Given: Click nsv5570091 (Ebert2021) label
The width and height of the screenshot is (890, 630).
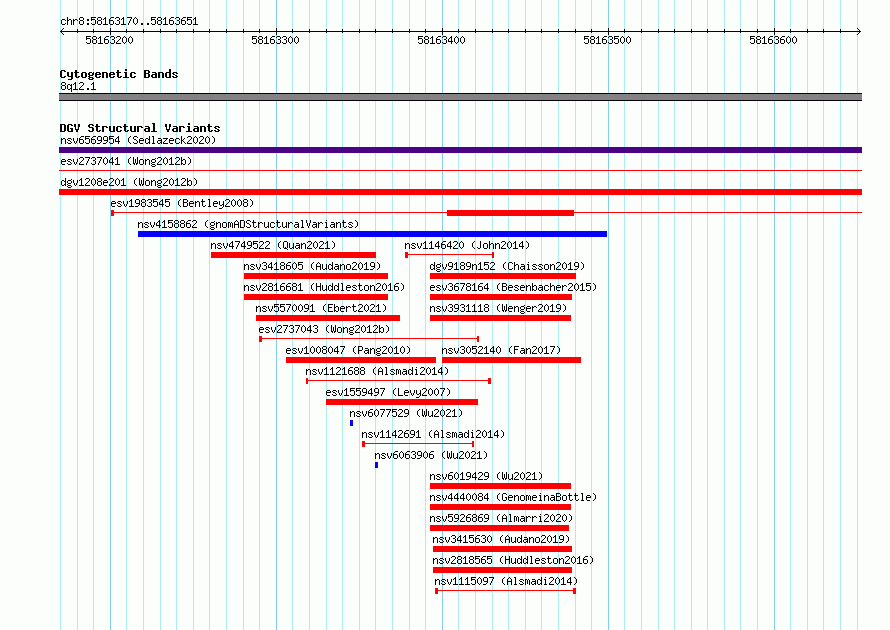Looking at the screenshot, I should click(321, 308).
